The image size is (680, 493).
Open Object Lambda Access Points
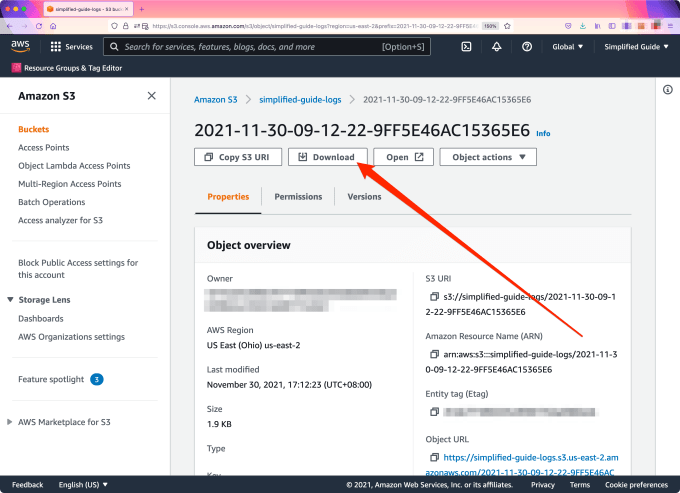74,166
